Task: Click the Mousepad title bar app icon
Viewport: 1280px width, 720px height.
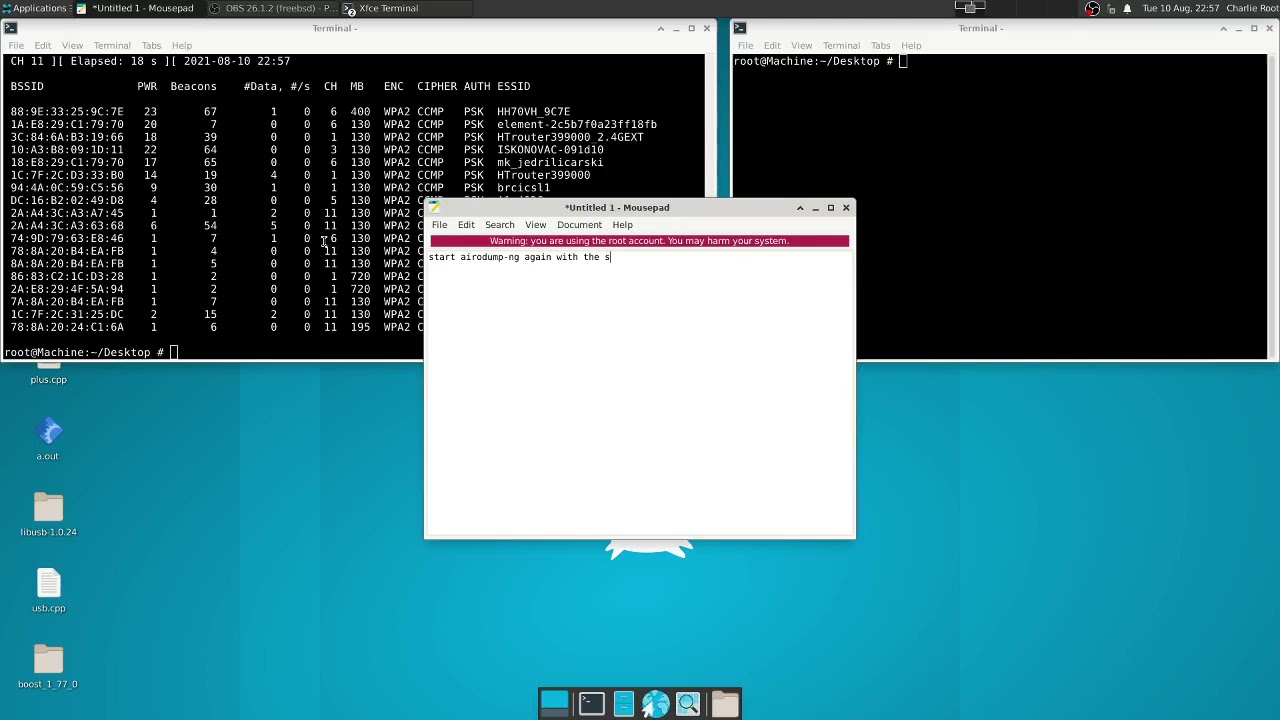Action: [435, 207]
